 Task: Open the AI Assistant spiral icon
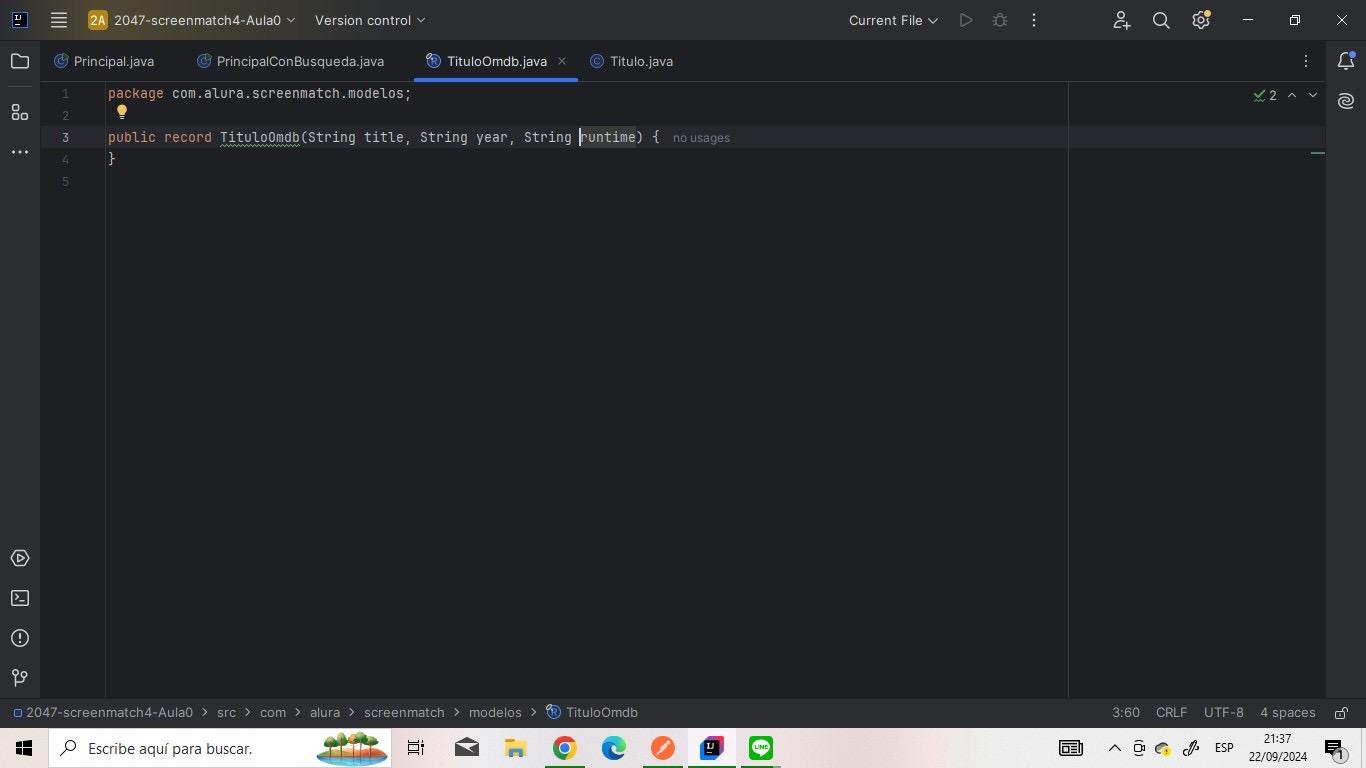point(1346,101)
